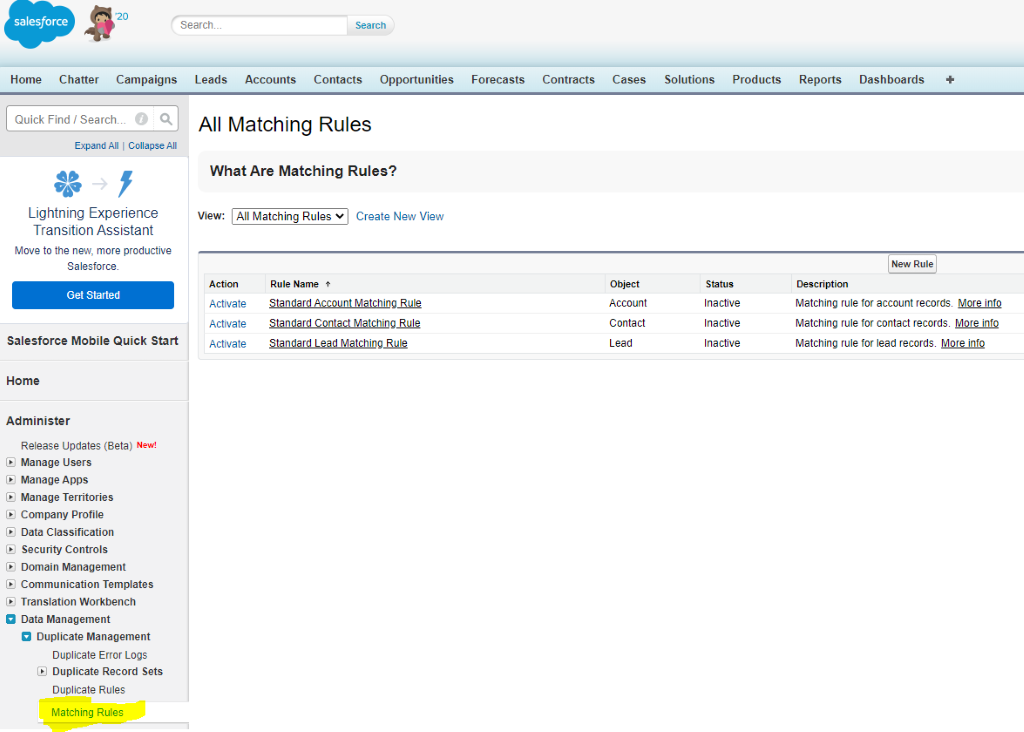Click More info for account records
This screenshot has height=732, width=1024.
979,303
